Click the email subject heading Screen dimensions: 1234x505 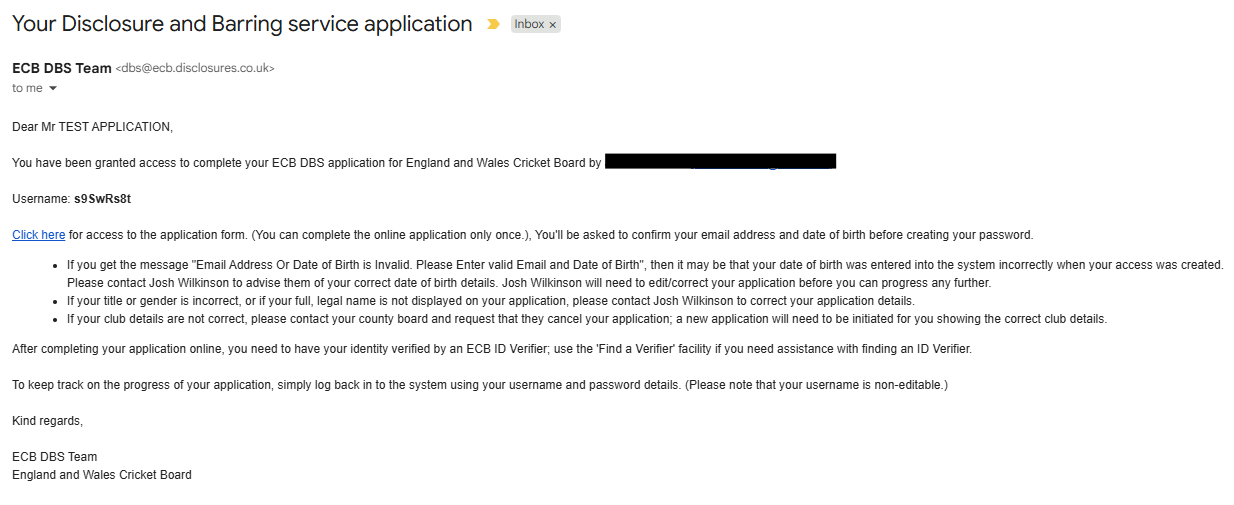click(x=242, y=24)
